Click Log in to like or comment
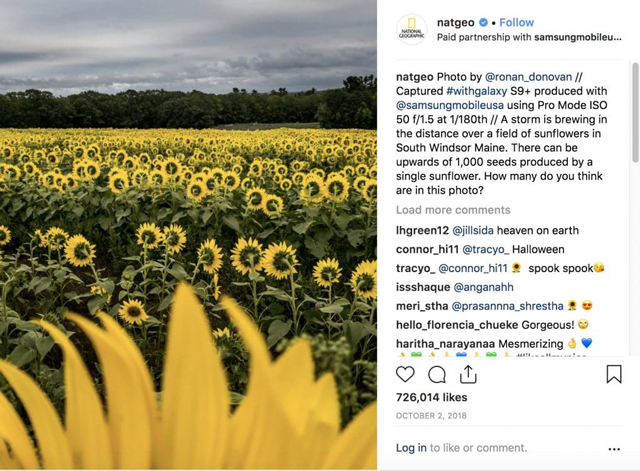This screenshot has width=640, height=471. tap(411, 448)
